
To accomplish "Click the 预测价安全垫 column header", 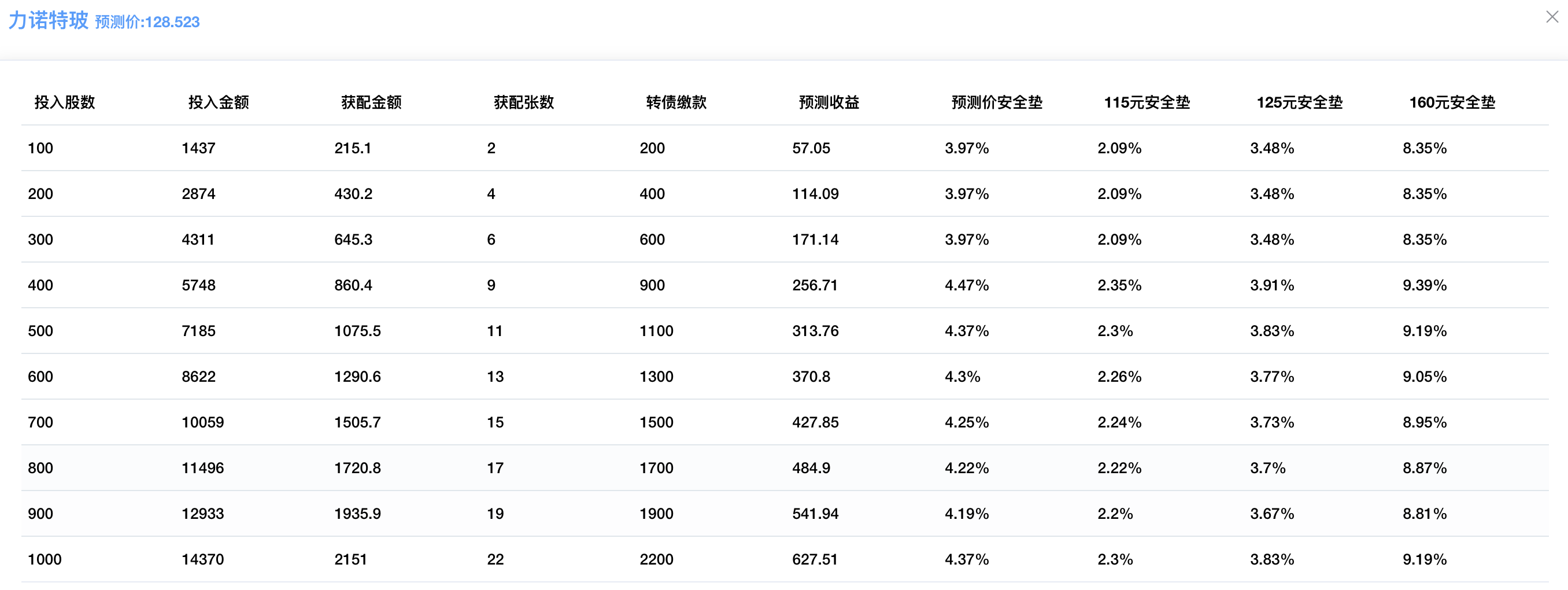I will (x=996, y=102).
